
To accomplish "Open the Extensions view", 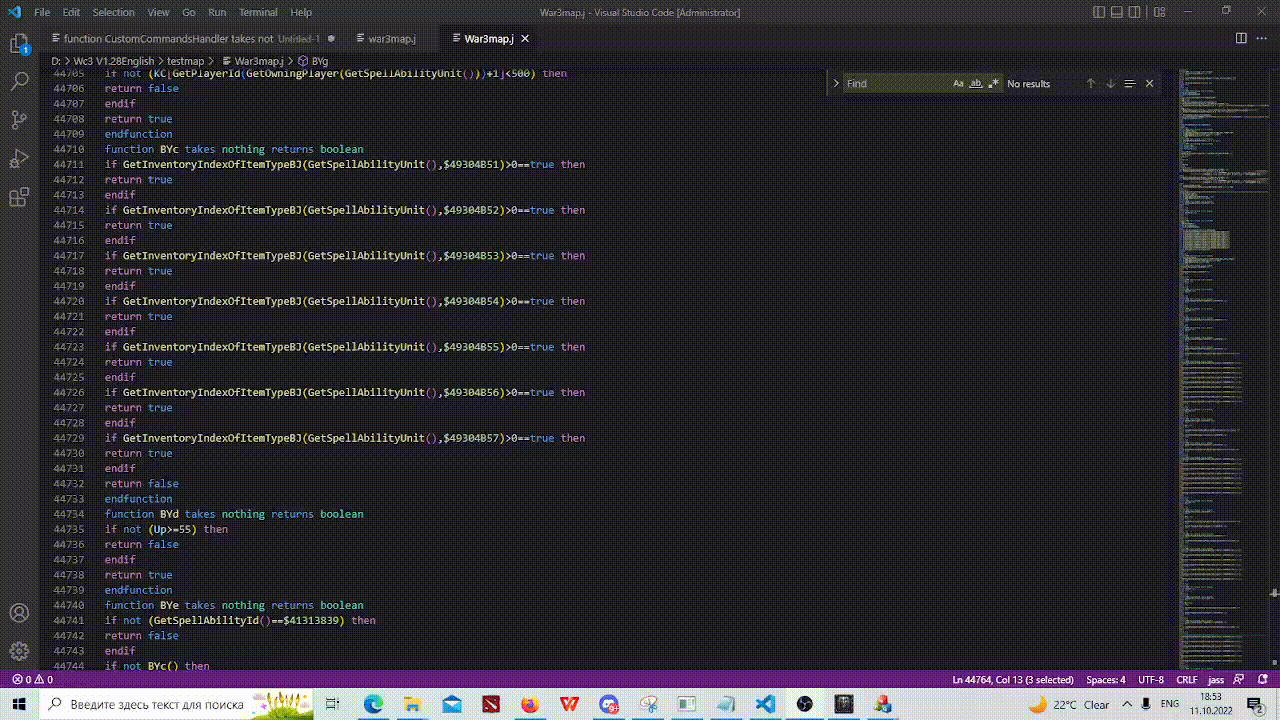I will 19,198.
